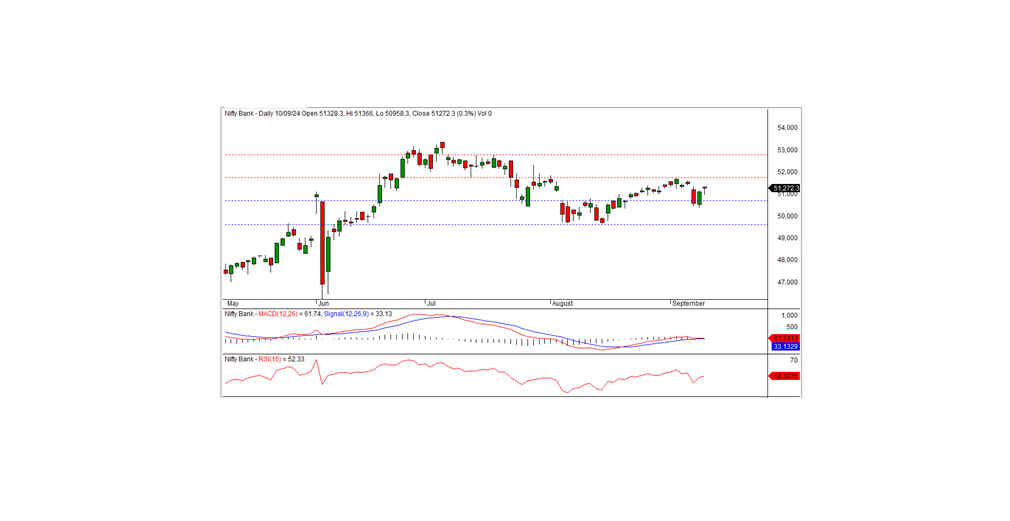
Task: Click the 49,000 price axis label
Action: pos(787,238)
